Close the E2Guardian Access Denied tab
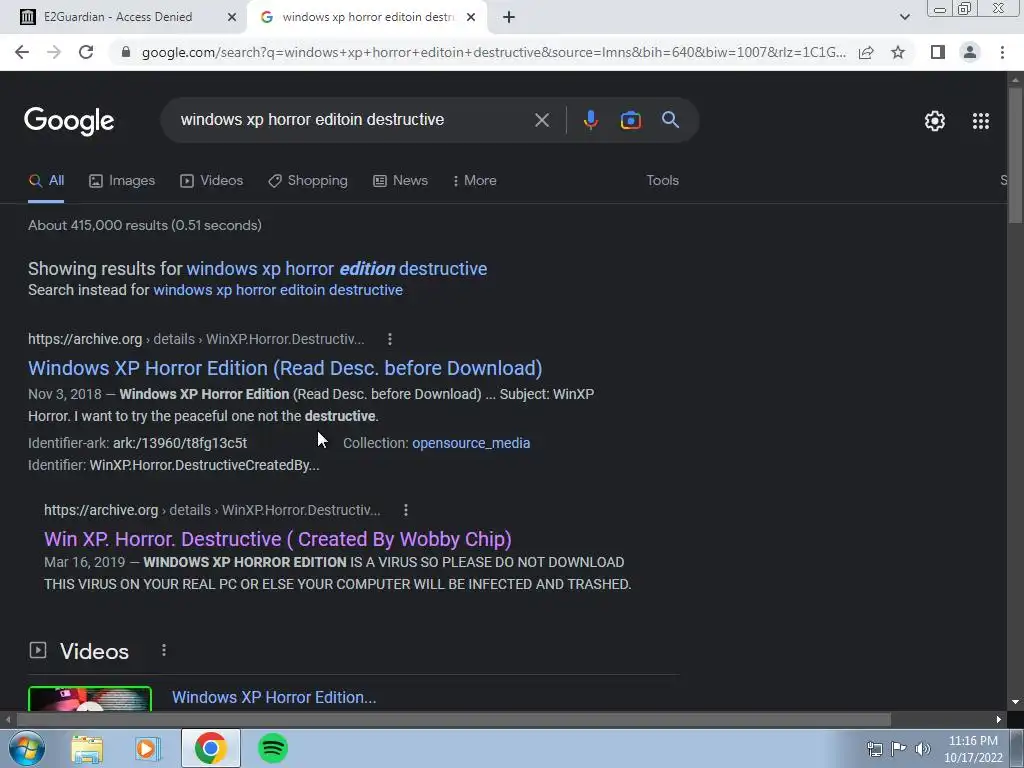1024x768 pixels. [x=231, y=18]
